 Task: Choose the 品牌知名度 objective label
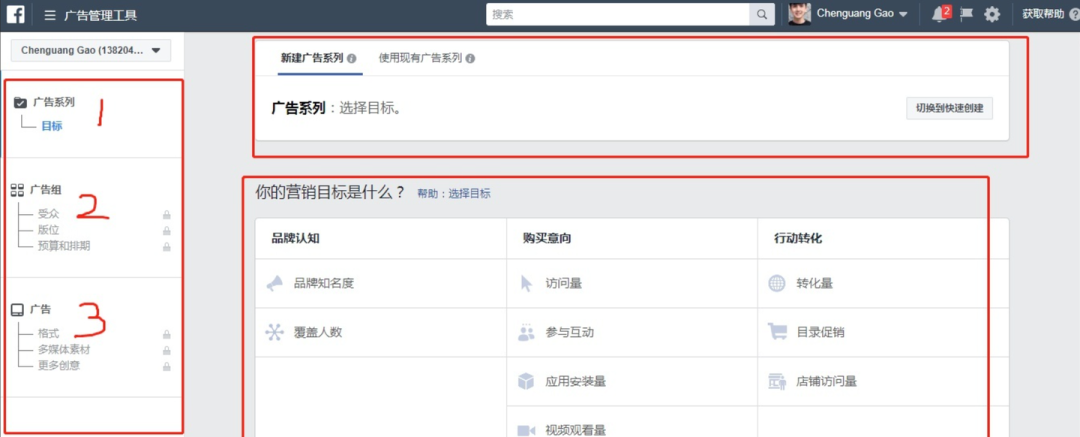[x=324, y=283]
